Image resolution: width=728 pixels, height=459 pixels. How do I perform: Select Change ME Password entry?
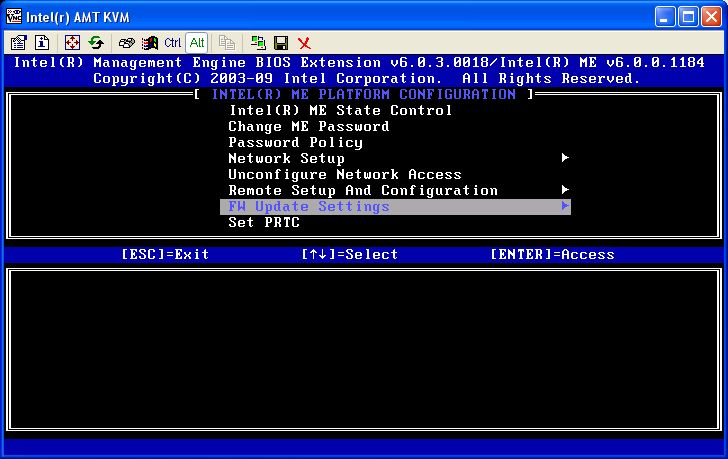point(308,126)
